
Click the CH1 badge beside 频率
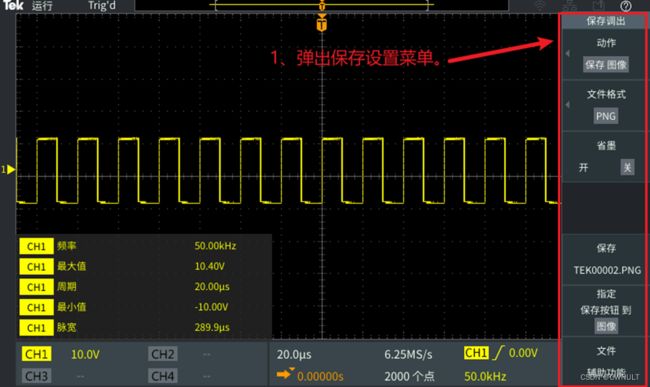click(x=36, y=246)
